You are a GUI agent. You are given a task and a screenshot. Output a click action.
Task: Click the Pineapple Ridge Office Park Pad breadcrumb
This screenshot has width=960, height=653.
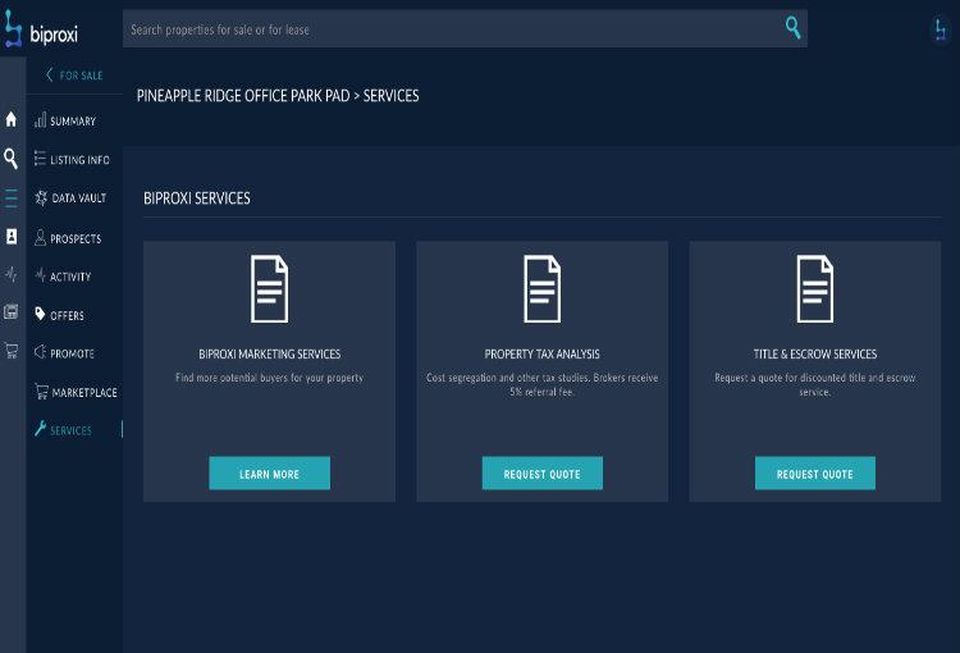[x=243, y=95]
